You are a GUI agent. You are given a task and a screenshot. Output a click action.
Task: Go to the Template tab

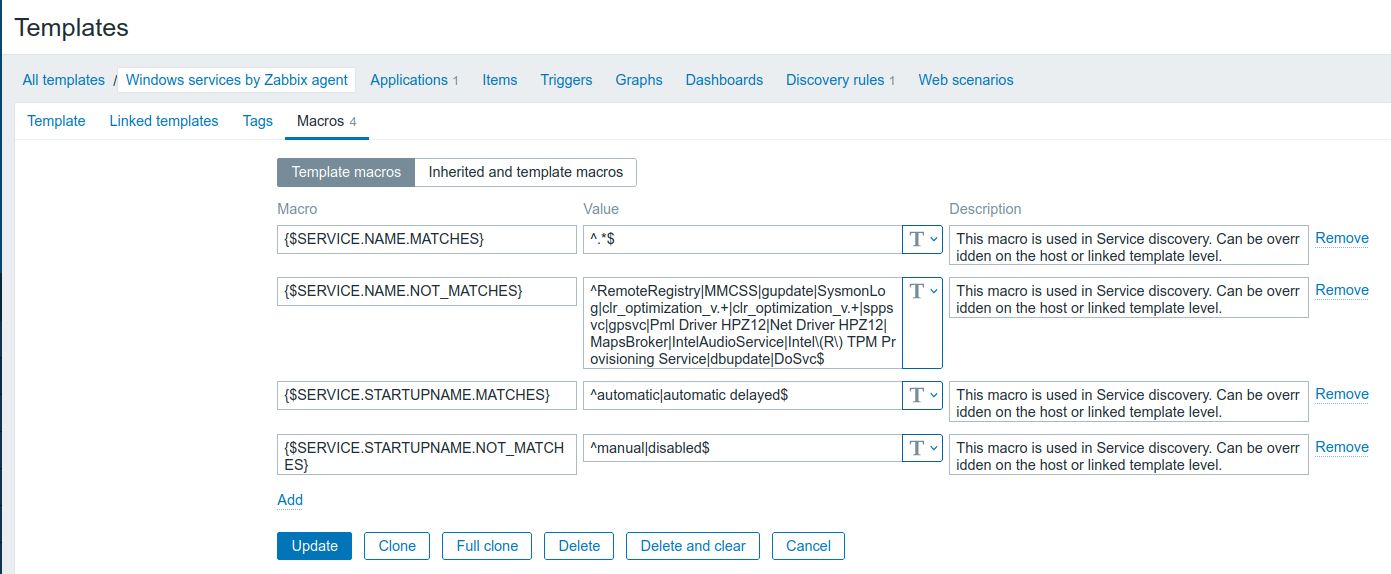(56, 121)
